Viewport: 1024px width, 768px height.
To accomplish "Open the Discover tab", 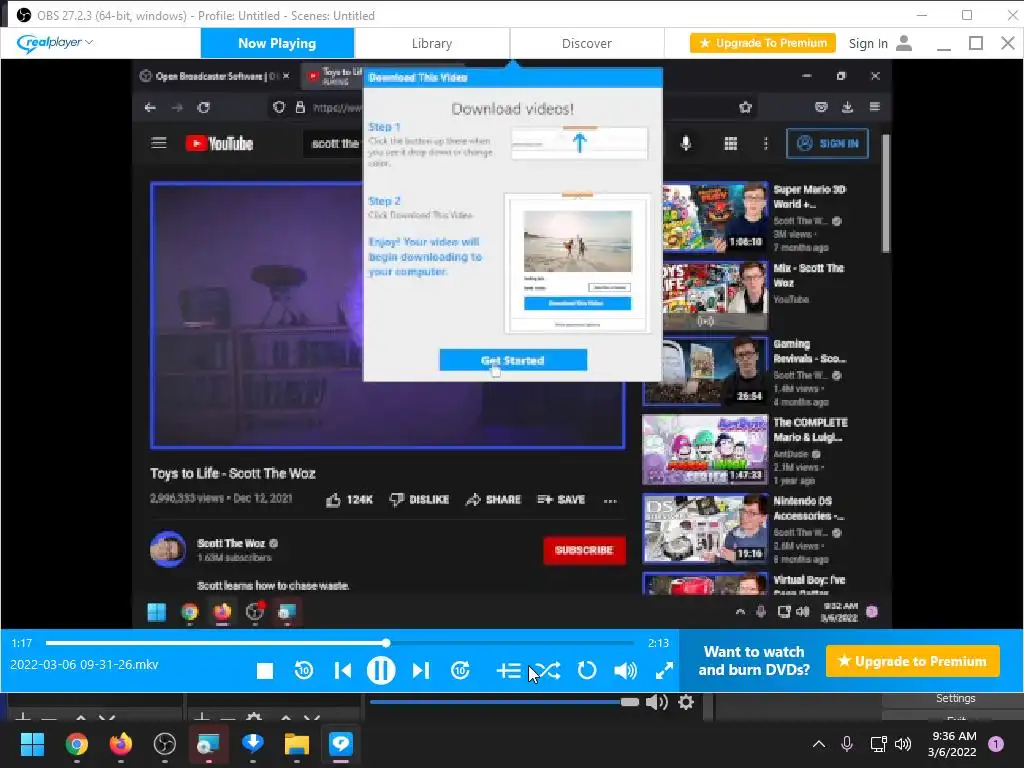I will (x=586, y=43).
